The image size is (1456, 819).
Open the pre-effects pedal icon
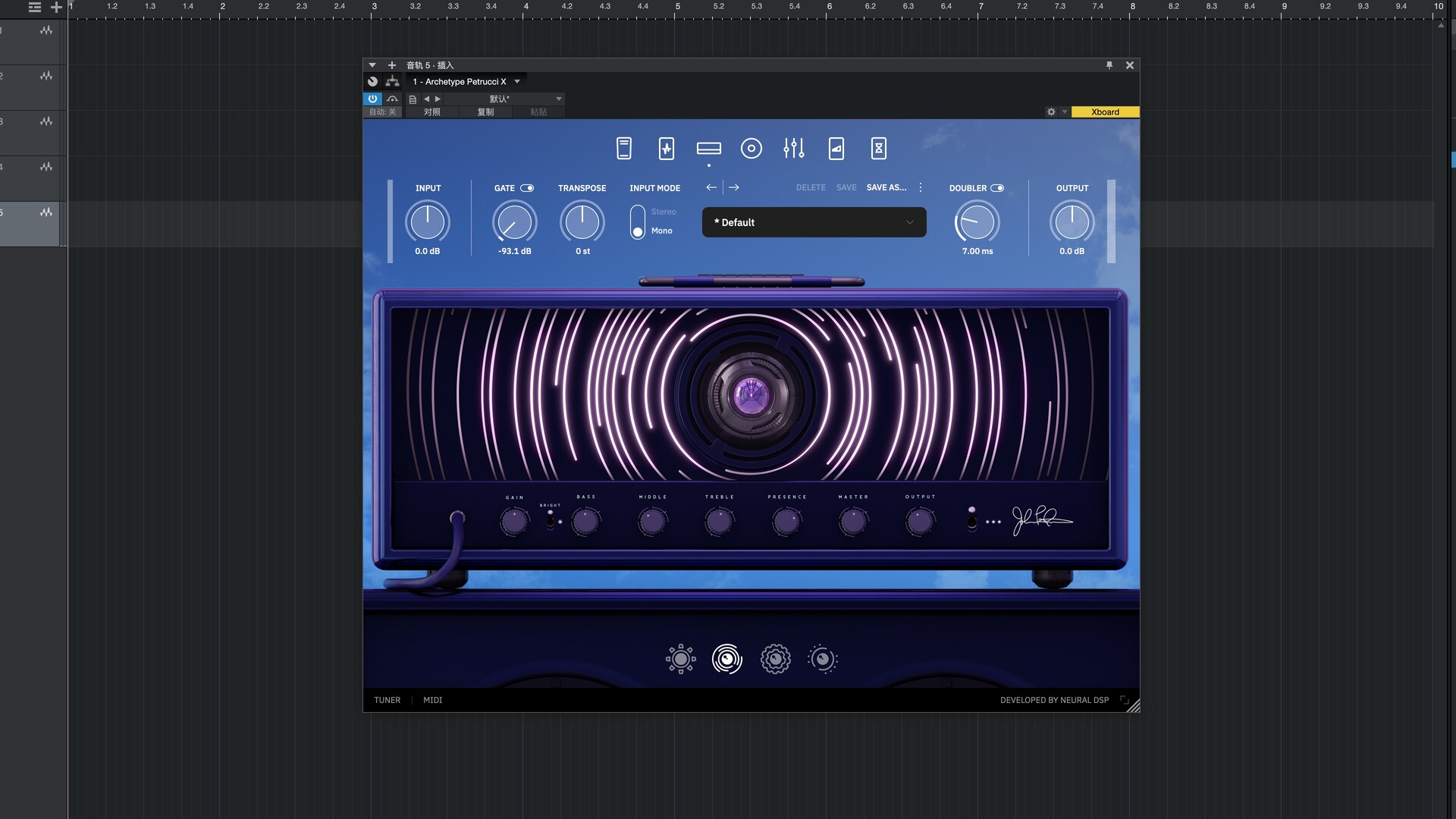(x=667, y=149)
